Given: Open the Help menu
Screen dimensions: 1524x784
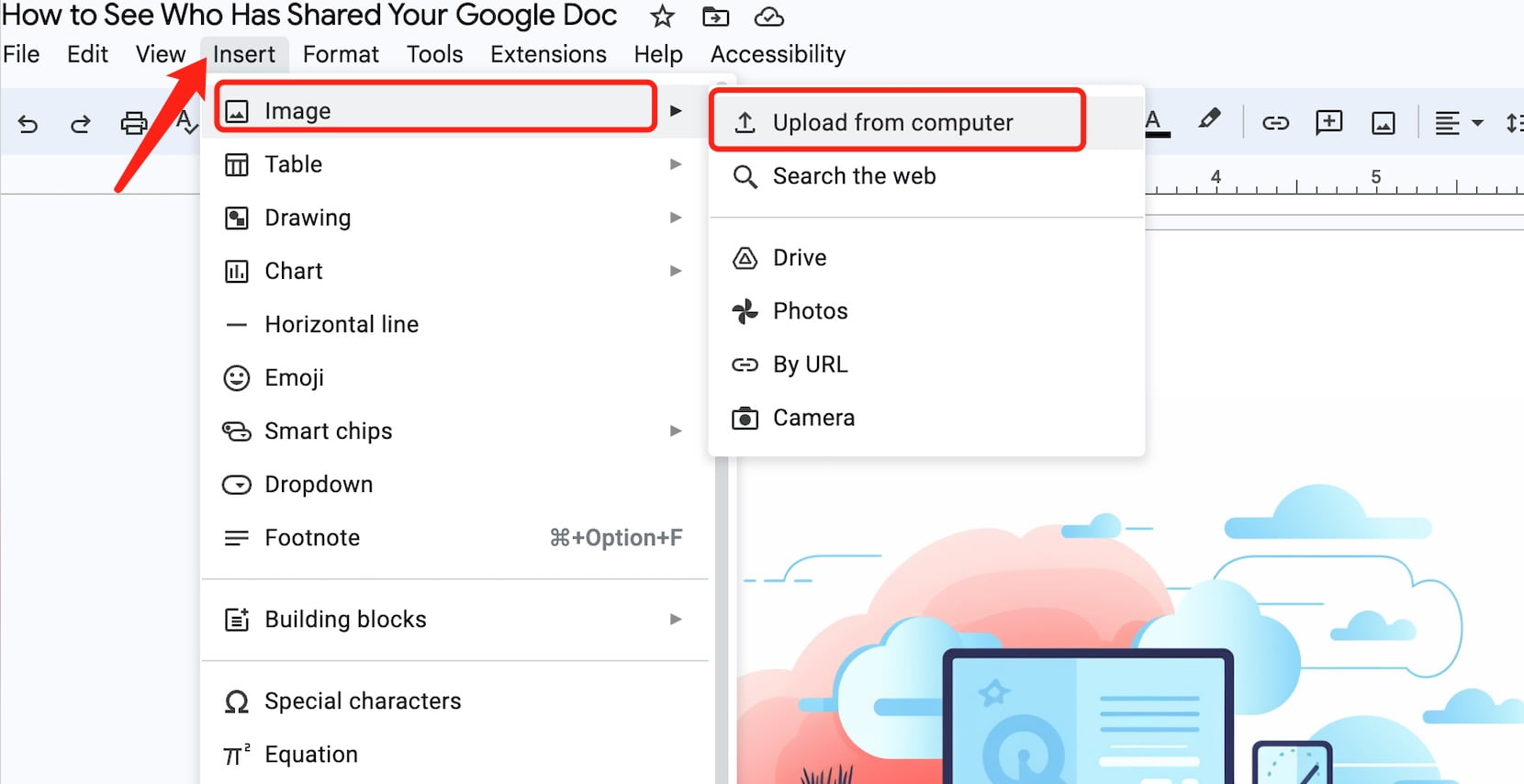Looking at the screenshot, I should pos(658,54).
